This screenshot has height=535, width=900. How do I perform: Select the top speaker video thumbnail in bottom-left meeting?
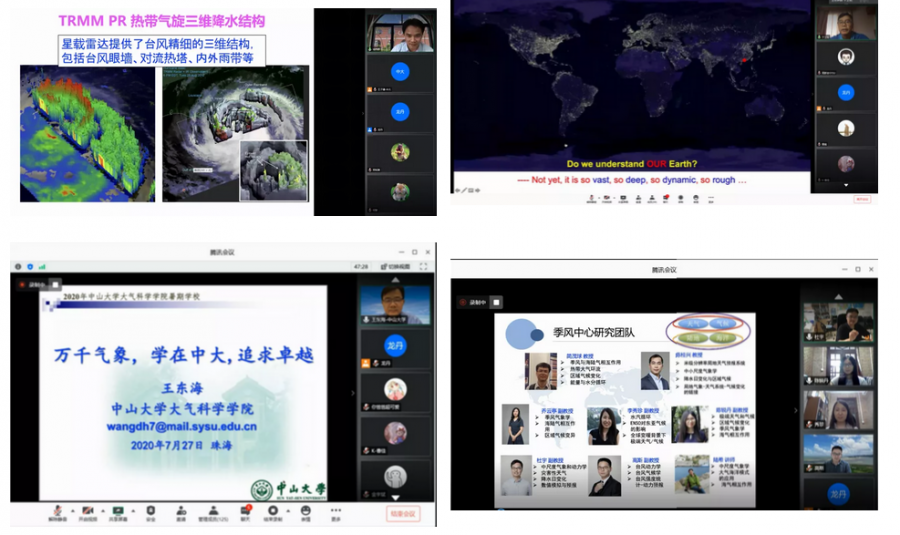coord(394,303)
